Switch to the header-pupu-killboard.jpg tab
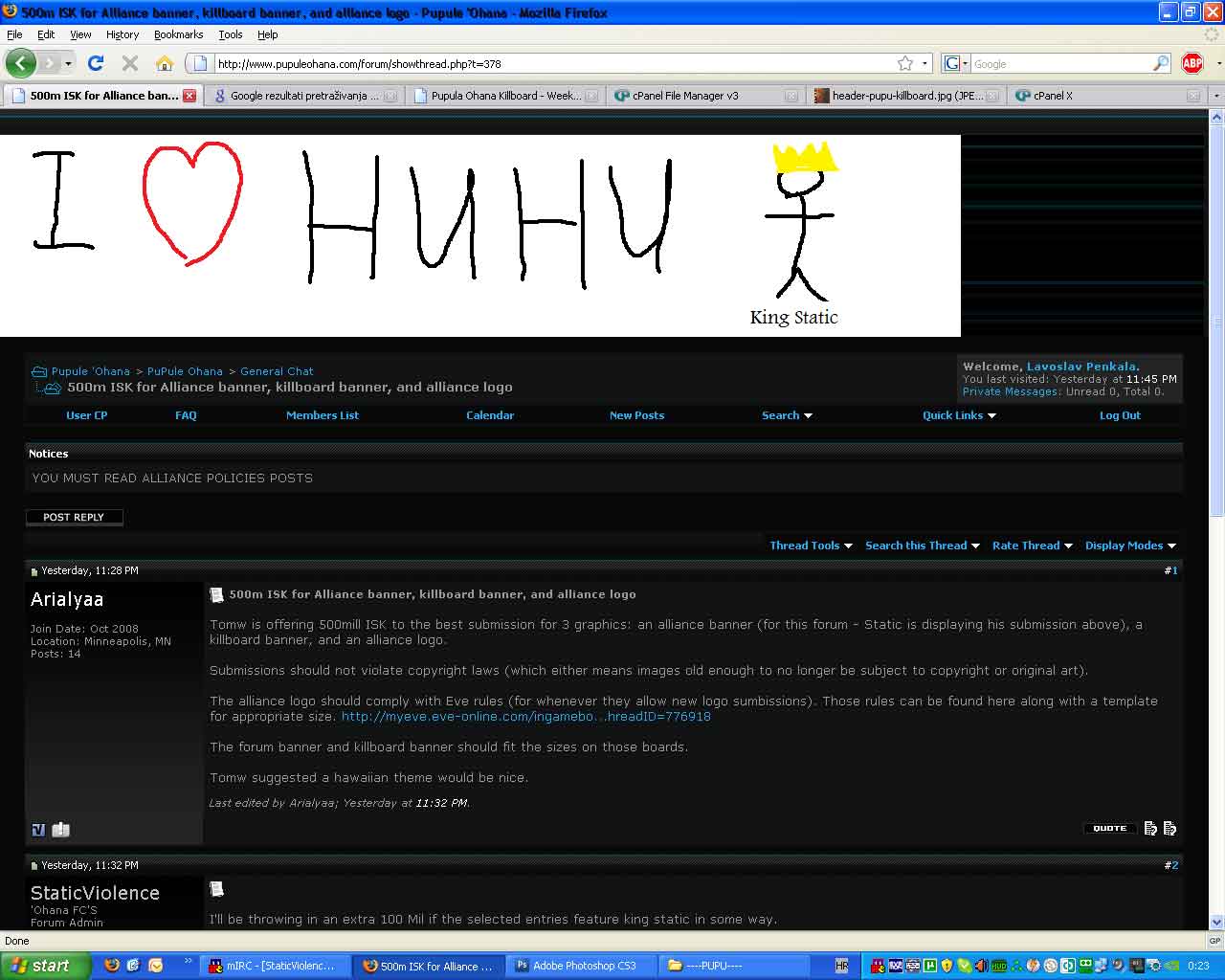The width and height of the screenshot is (1225, 980). [x=906, y=96]
